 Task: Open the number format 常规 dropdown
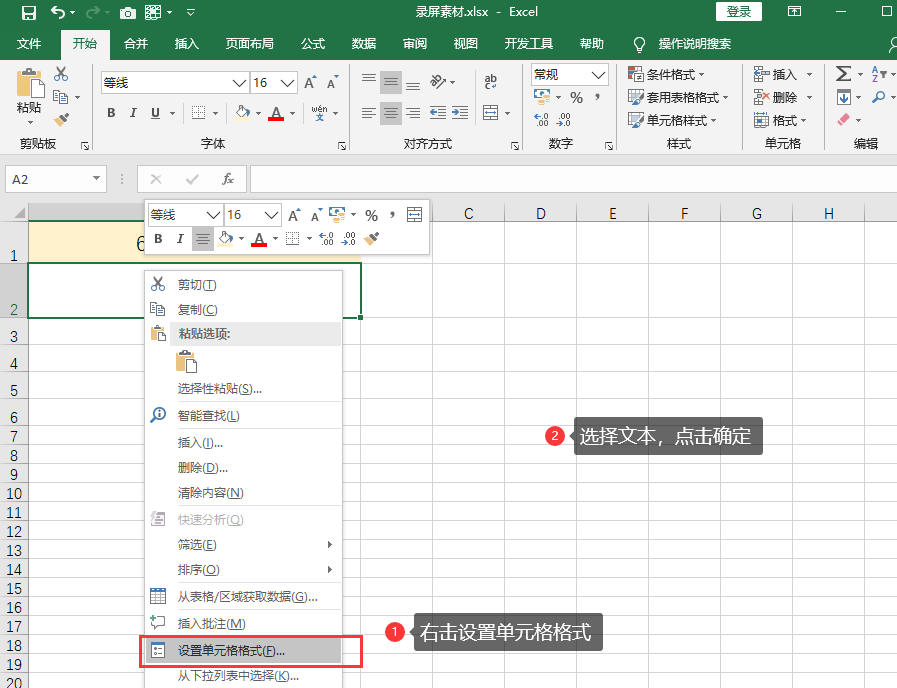[598, 75]
